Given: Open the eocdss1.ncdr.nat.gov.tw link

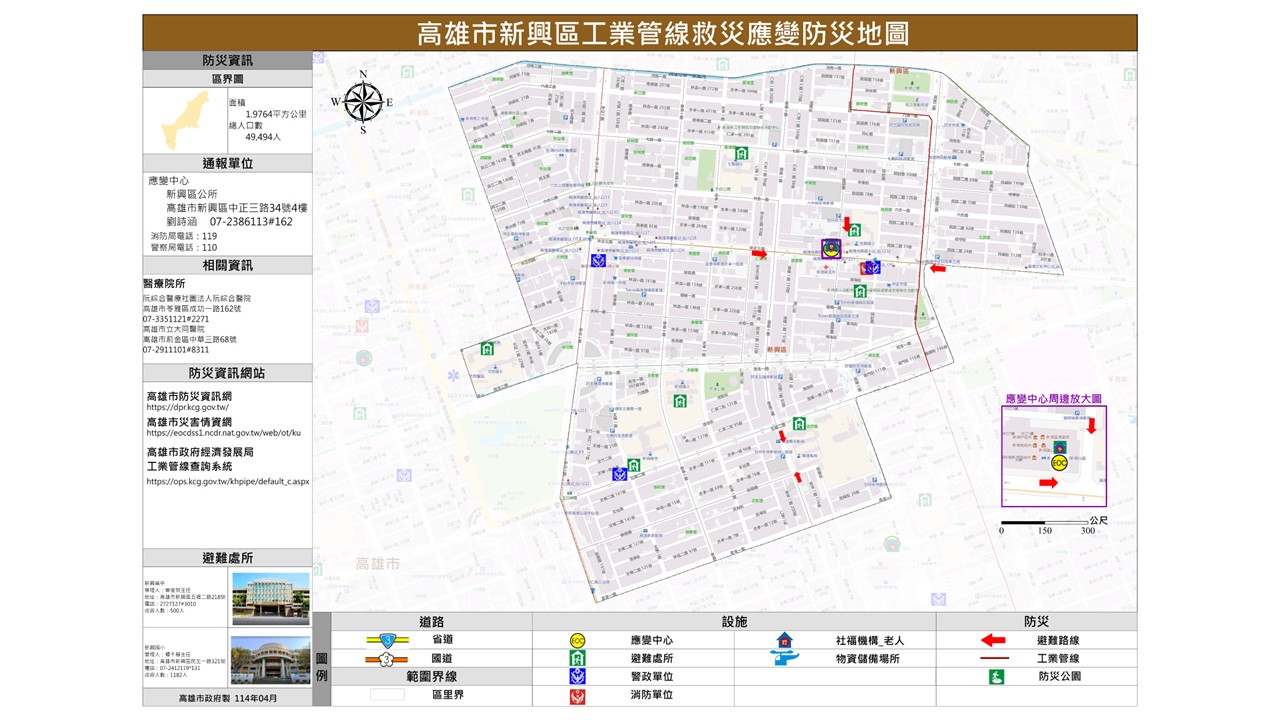Looking at the screenshot, I should tap(223, 433).
